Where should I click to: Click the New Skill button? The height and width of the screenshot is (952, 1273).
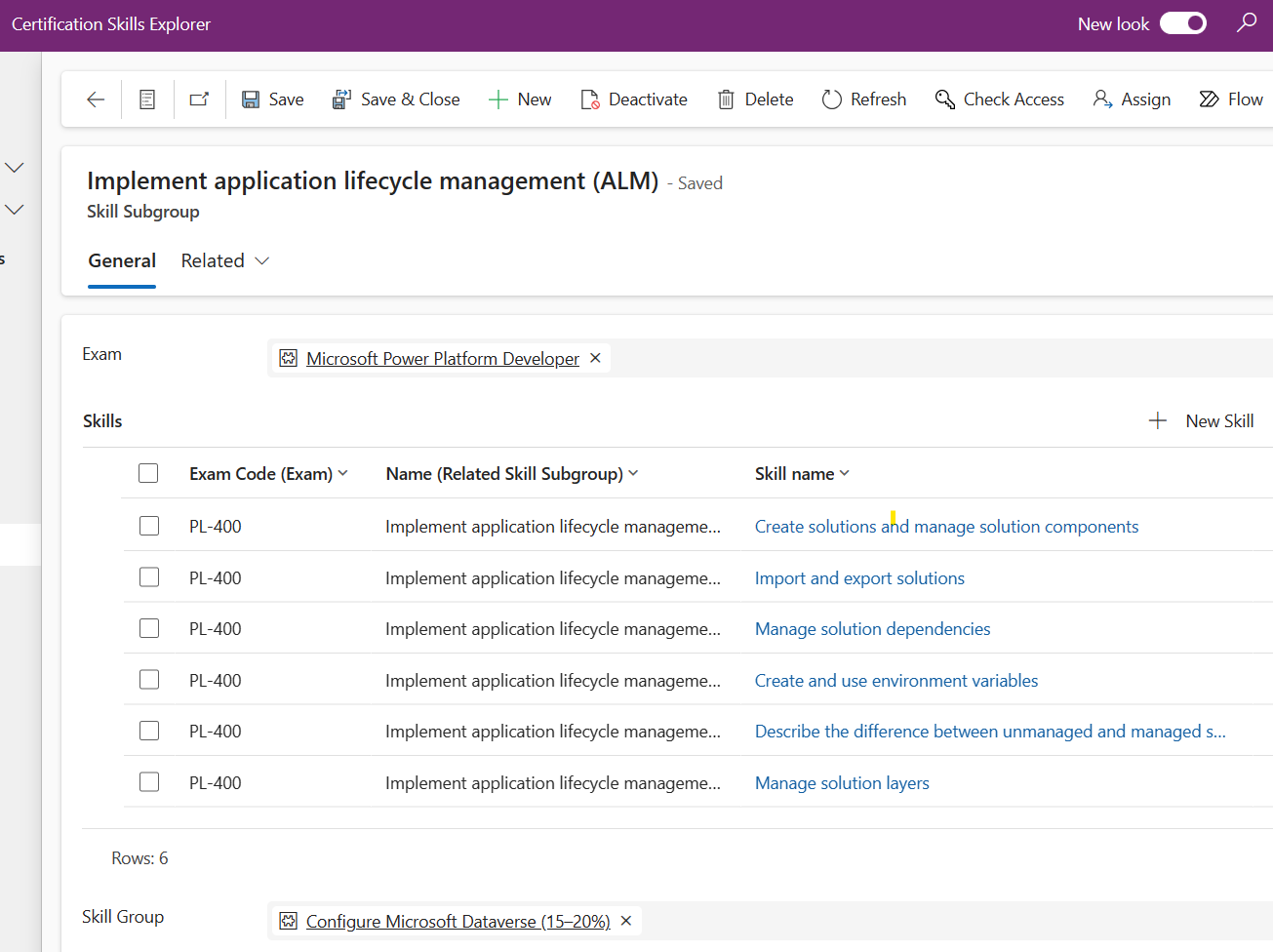(x=1202, y=420)
